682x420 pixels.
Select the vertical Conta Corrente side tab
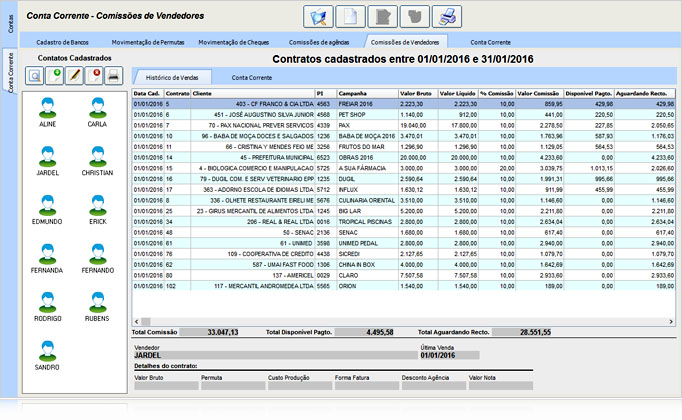coord(10,72)
